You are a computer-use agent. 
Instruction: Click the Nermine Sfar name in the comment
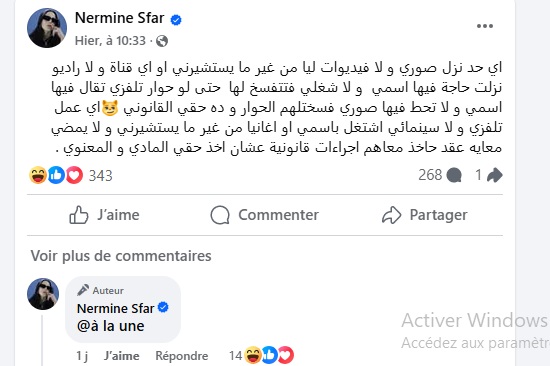(x=115, y=308)
